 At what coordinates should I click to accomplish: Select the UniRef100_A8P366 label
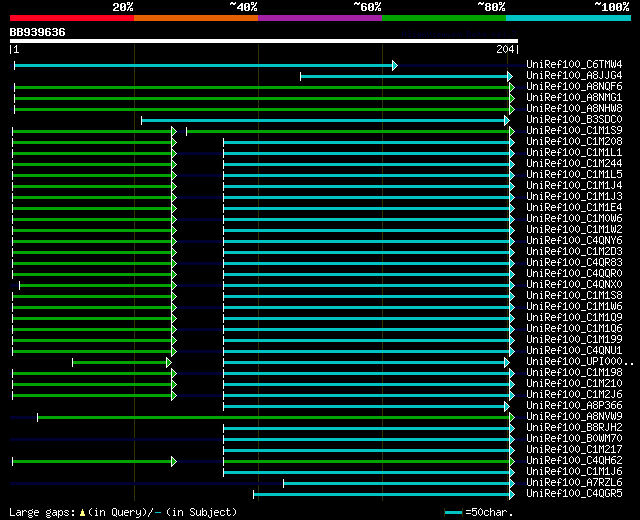[574, 406]
